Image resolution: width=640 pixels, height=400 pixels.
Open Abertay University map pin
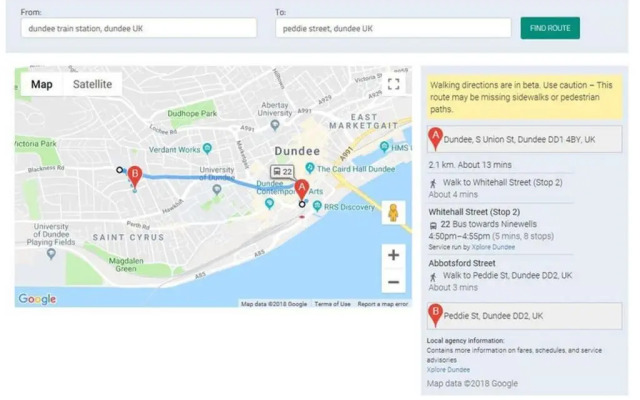click(x=275, y=124)
